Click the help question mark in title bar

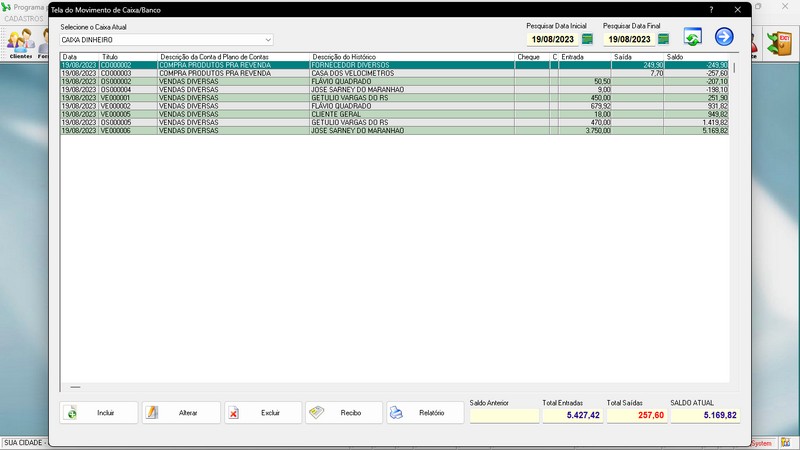(711, 10)
